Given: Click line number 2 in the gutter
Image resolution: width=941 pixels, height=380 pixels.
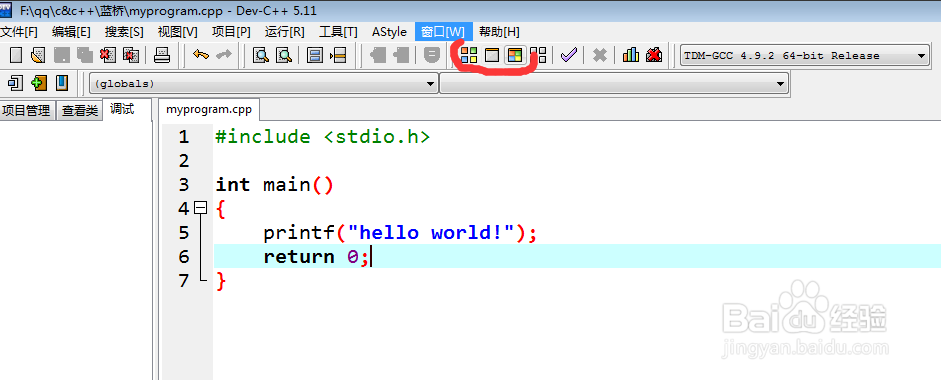Looking at the screenshot, I should [x=184, y=160].
